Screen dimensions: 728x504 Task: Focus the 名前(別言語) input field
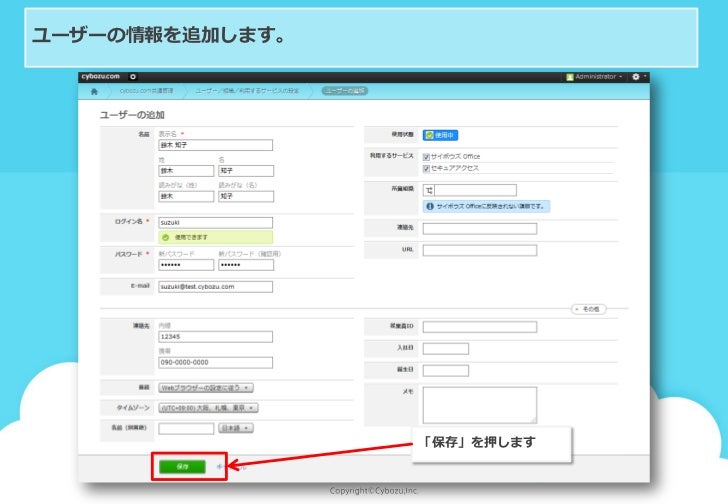pyautogui.click(x=186, y=428)
